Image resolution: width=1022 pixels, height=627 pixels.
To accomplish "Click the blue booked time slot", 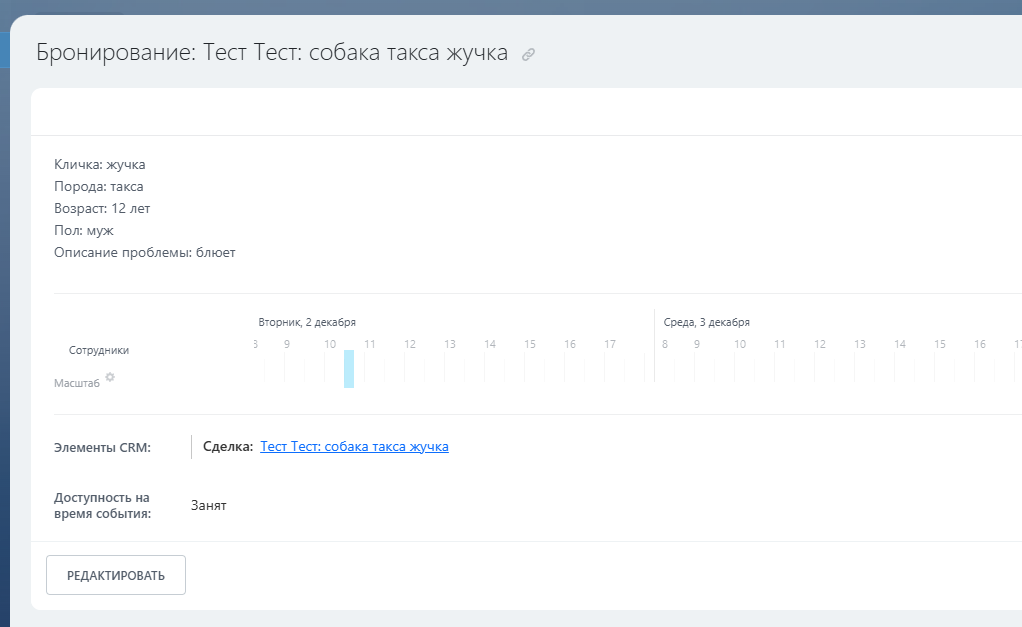I will (x=349, y=368).
